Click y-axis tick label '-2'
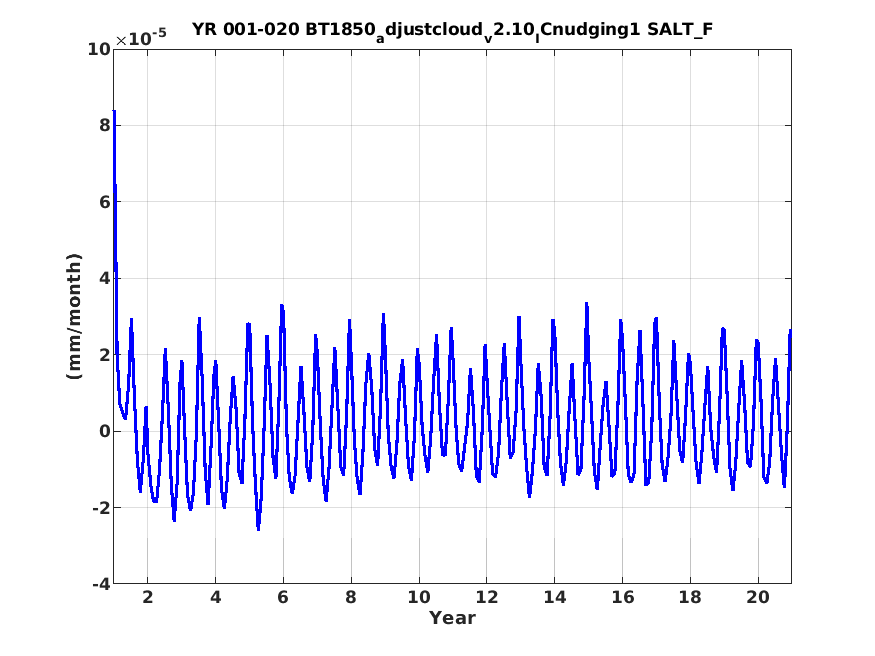Image resolution: width=875 pixels, height=656 pixels. (102, 508)
